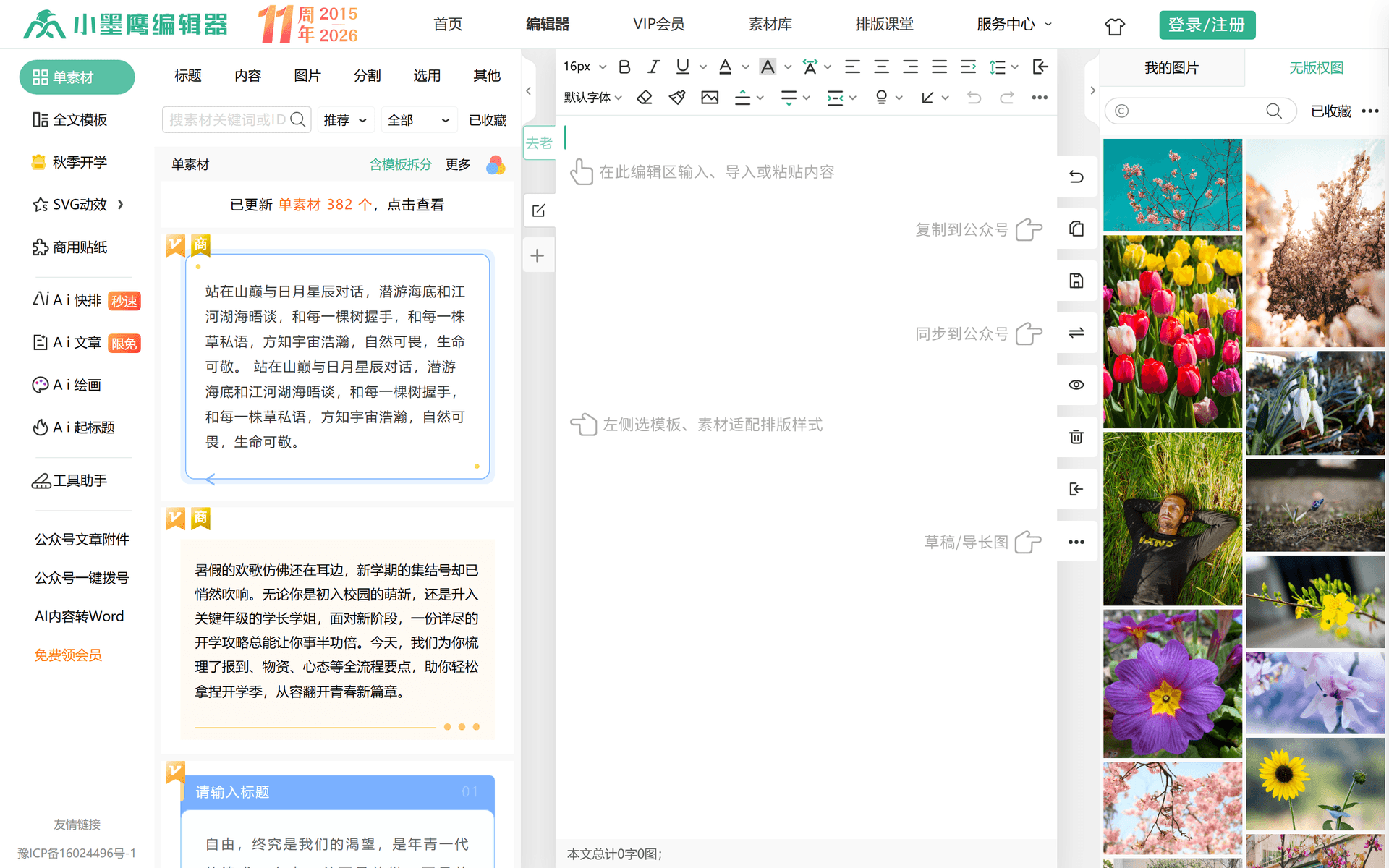1389x868 pixels.
Task: Toggle preview with the eye icon
Action: pyautogui.click(x=1076, y=385)
